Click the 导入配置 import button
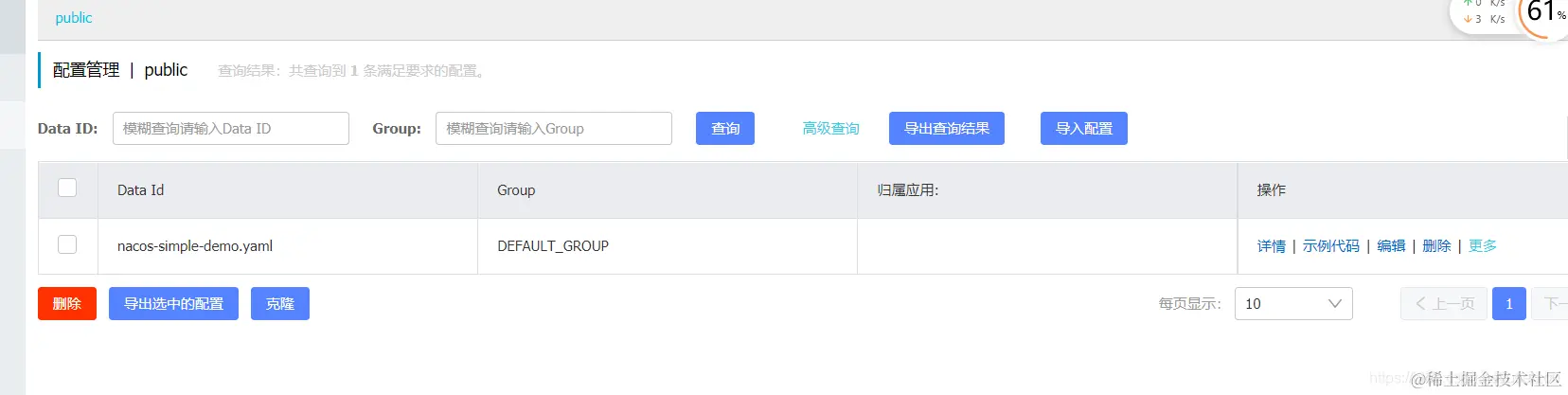1568x395 pixels. coord(1084,129)
